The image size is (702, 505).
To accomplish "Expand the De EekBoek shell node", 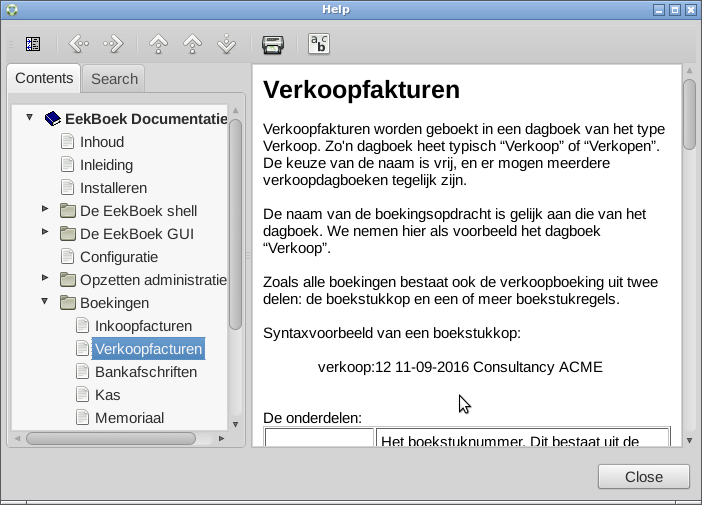I will (45, 210).
